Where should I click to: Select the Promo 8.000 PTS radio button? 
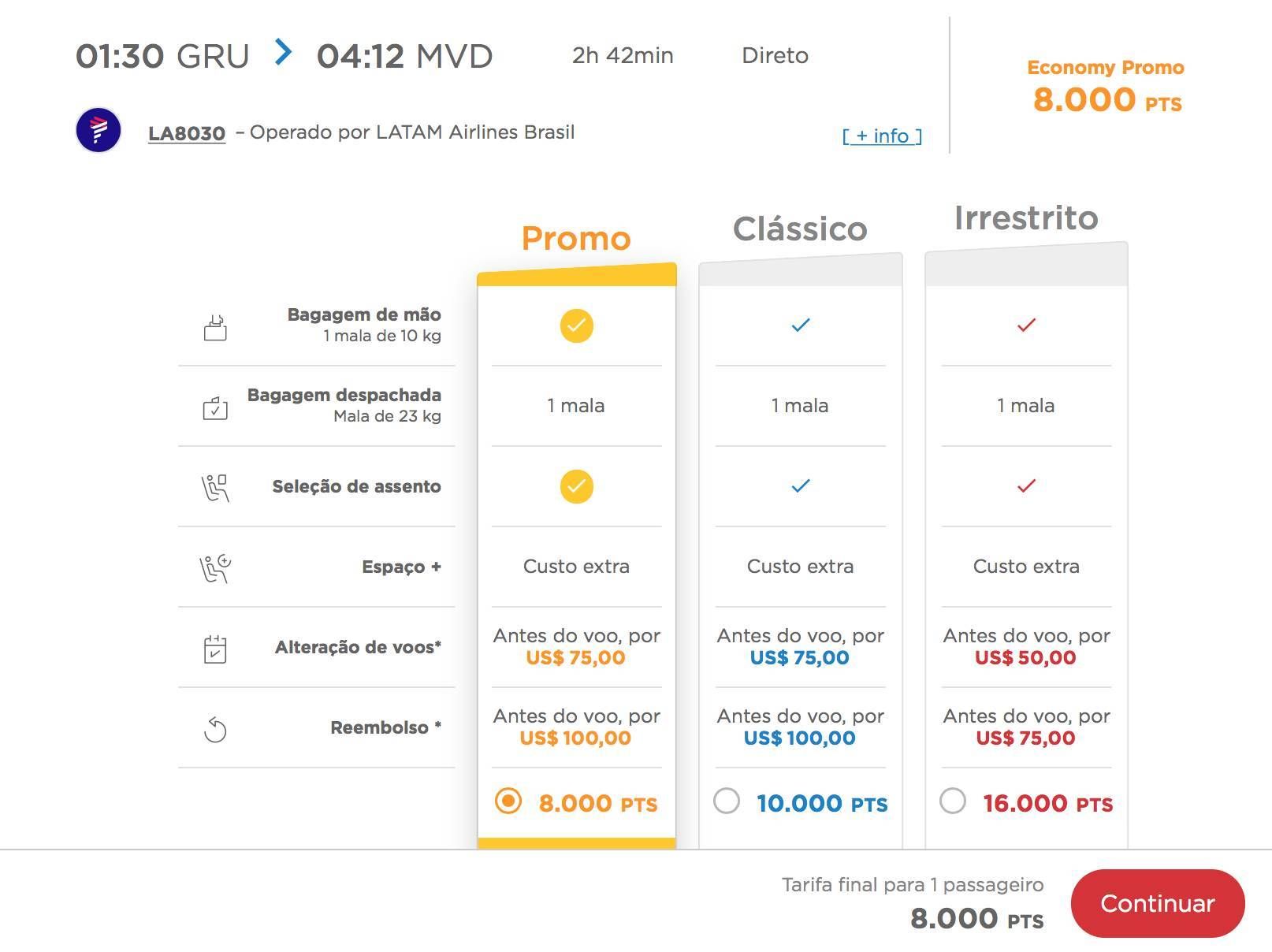click(x=508, y=801)
